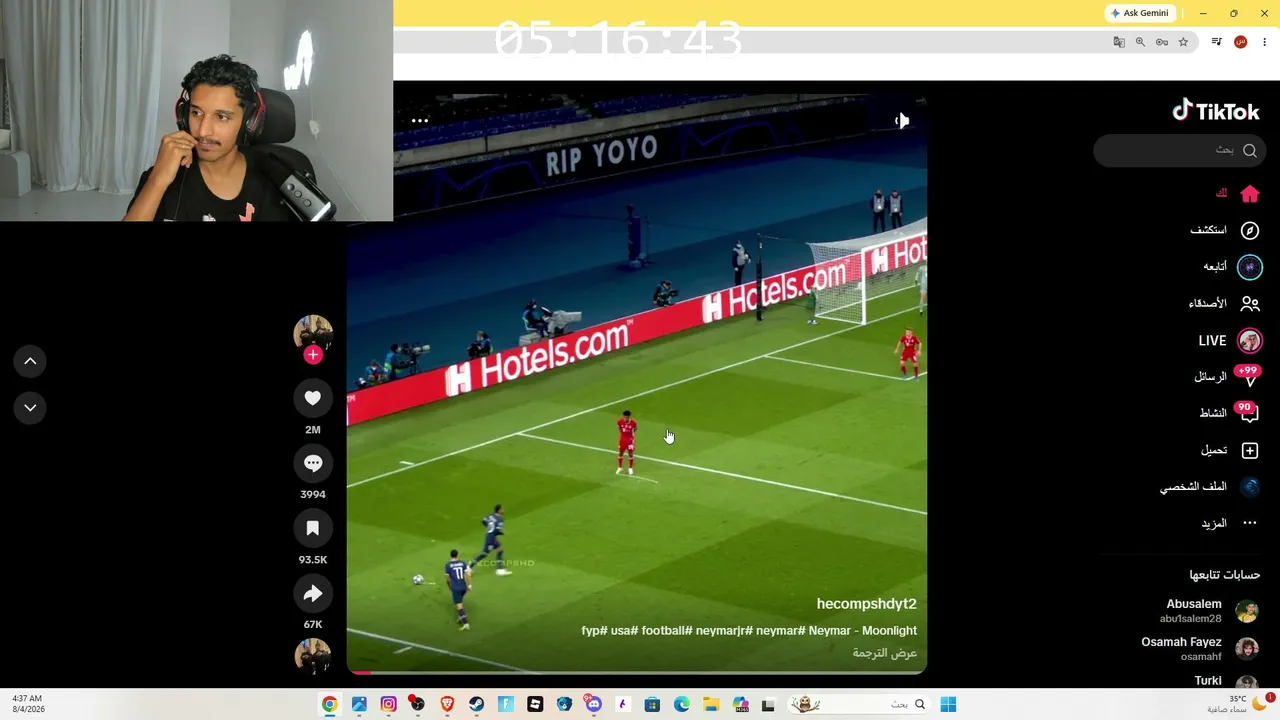Open the comments on the video
The width and height of the screenshot is (1280, 720).
pyautogui.click(x=313, y=463)
